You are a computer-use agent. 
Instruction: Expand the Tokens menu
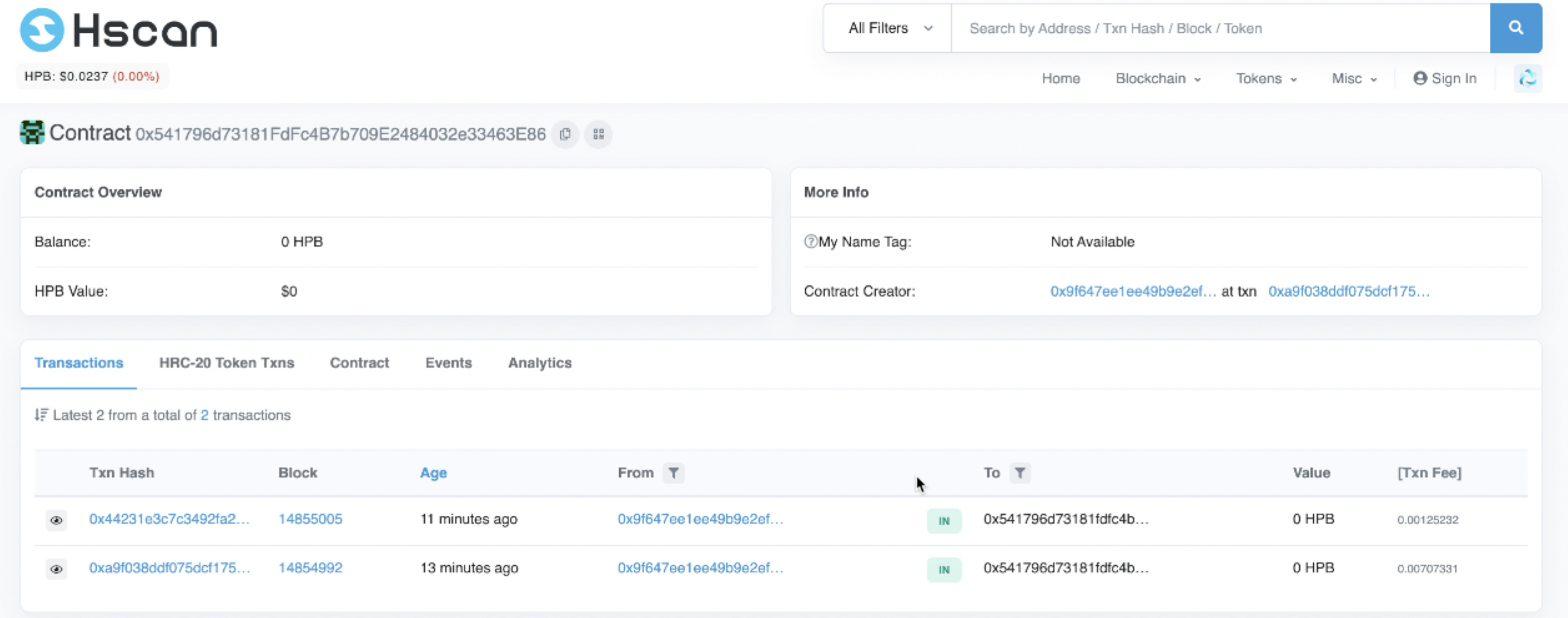point(1266,79)
